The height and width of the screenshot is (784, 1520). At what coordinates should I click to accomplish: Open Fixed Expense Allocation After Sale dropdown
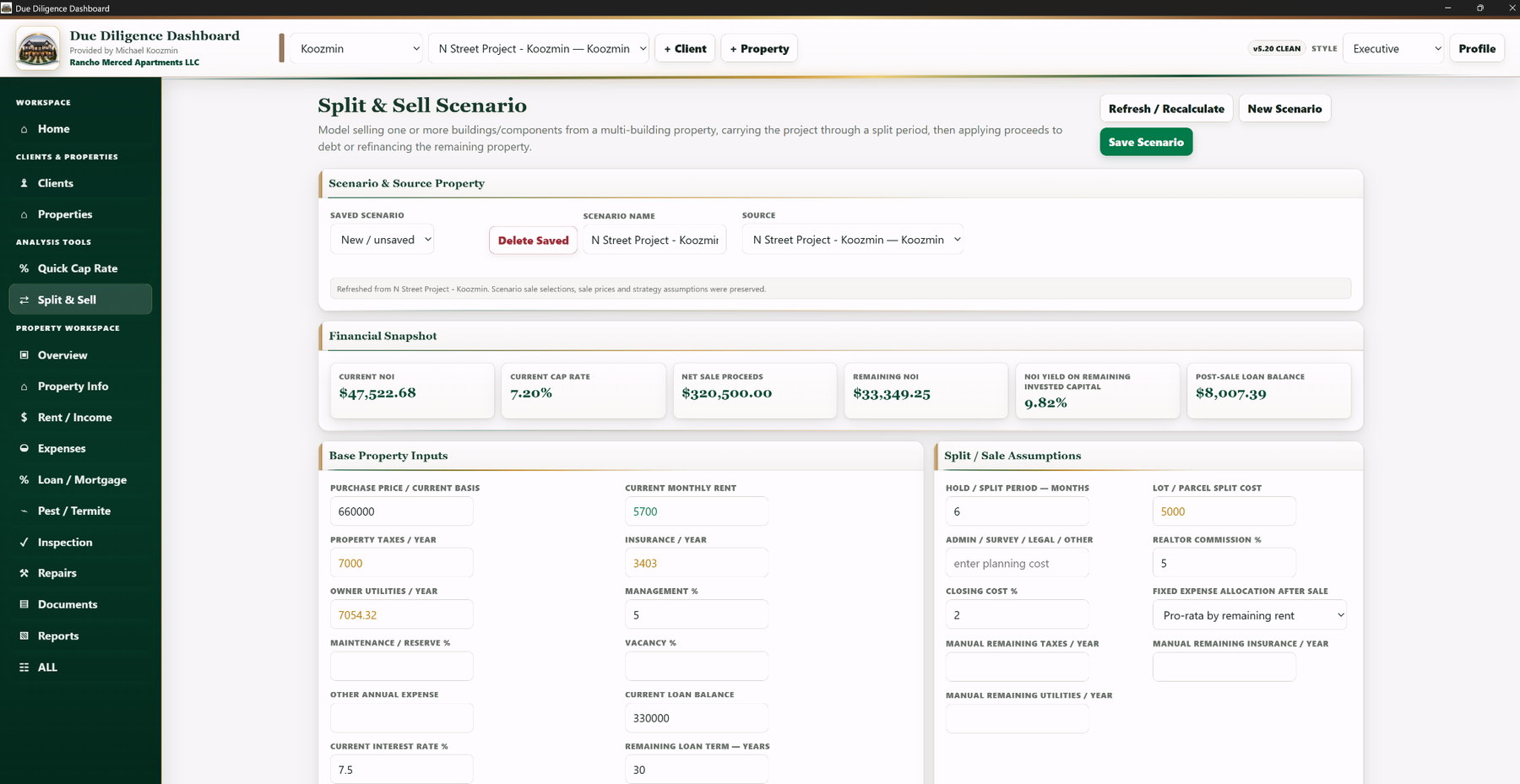tap(1249, 615)
